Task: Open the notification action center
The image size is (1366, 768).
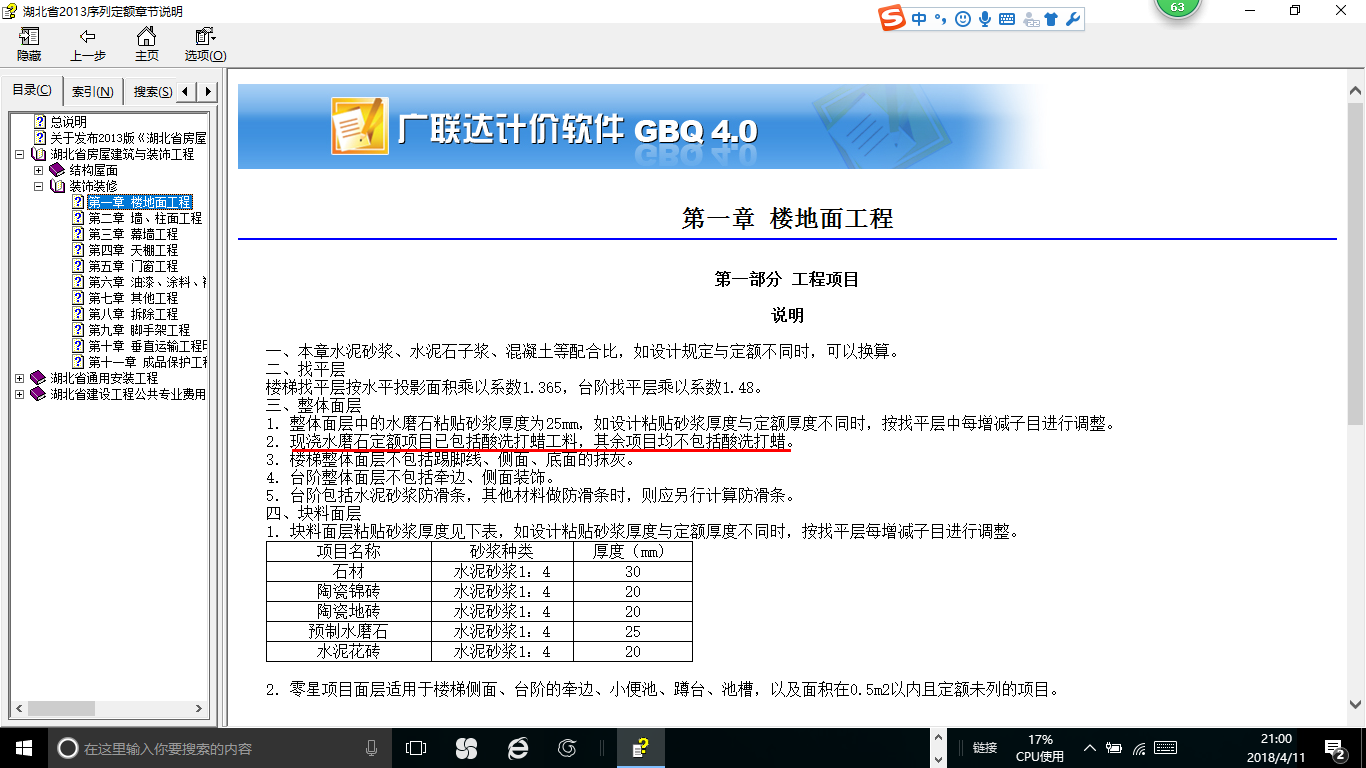Action: click(1337, 747)
